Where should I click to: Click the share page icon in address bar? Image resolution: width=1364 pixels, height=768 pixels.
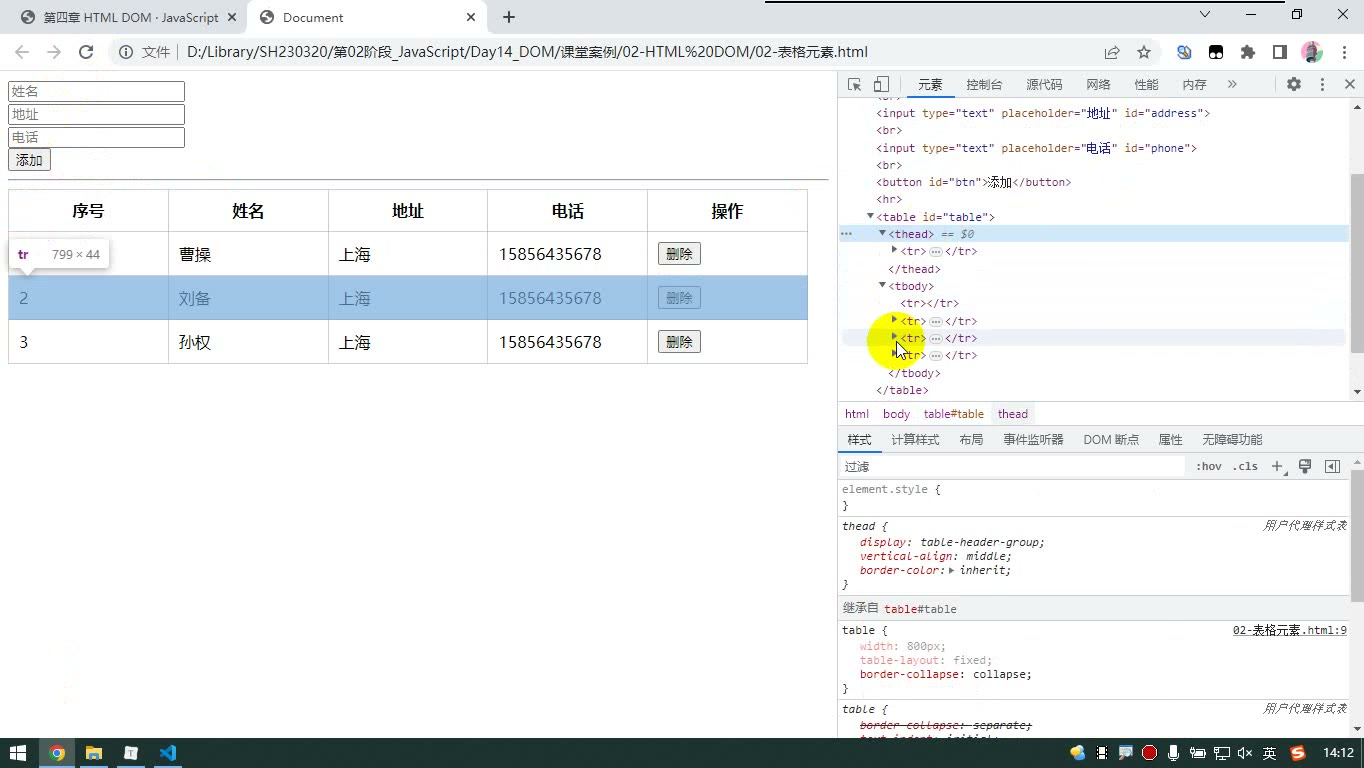tap(1112, 52)
